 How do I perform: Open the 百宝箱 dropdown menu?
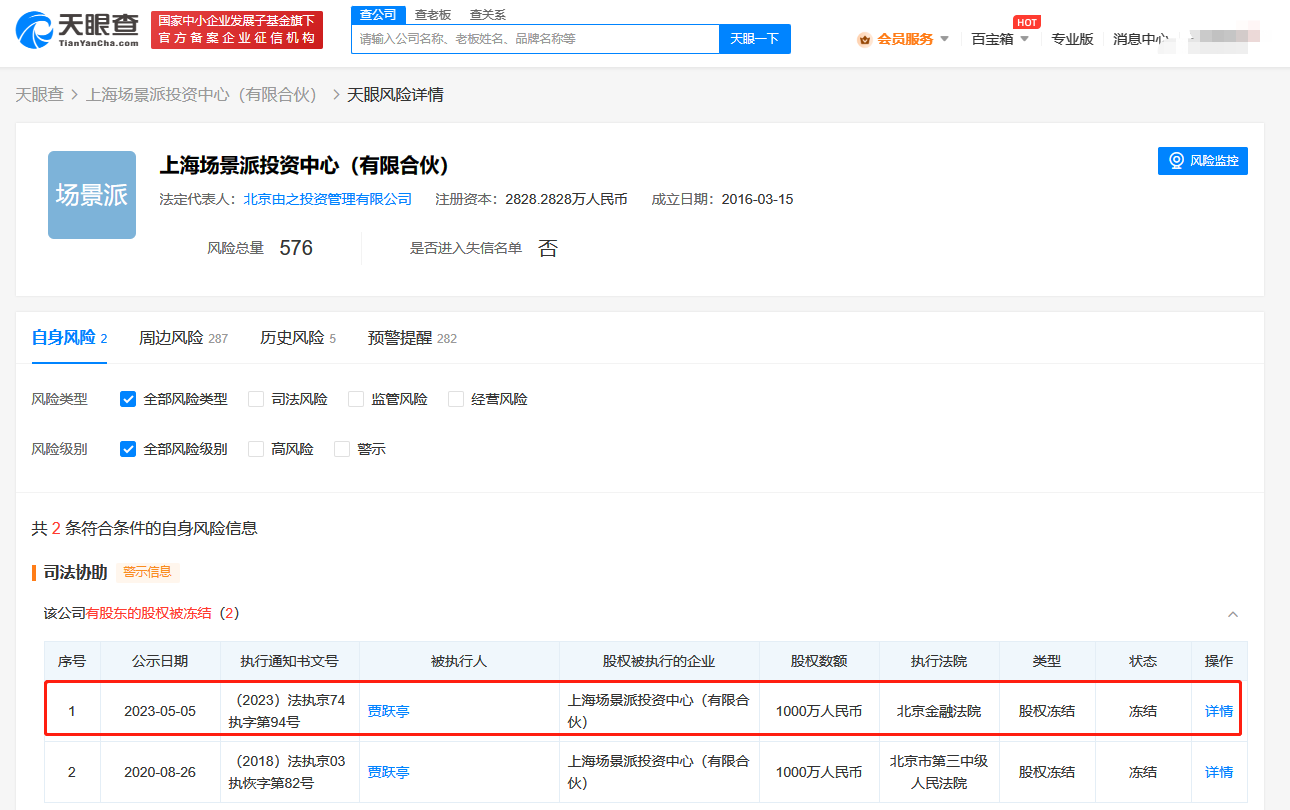[1000, 39]
